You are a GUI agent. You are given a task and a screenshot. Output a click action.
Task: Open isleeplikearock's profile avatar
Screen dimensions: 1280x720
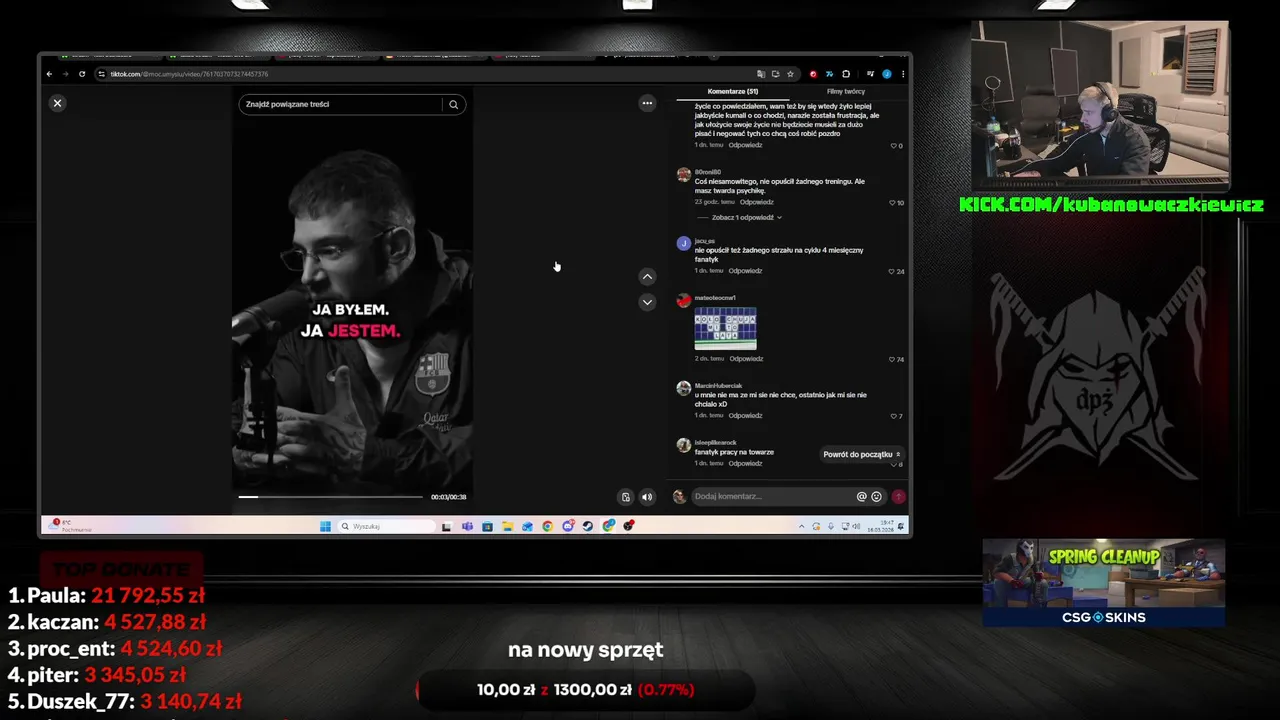point(683,445)
